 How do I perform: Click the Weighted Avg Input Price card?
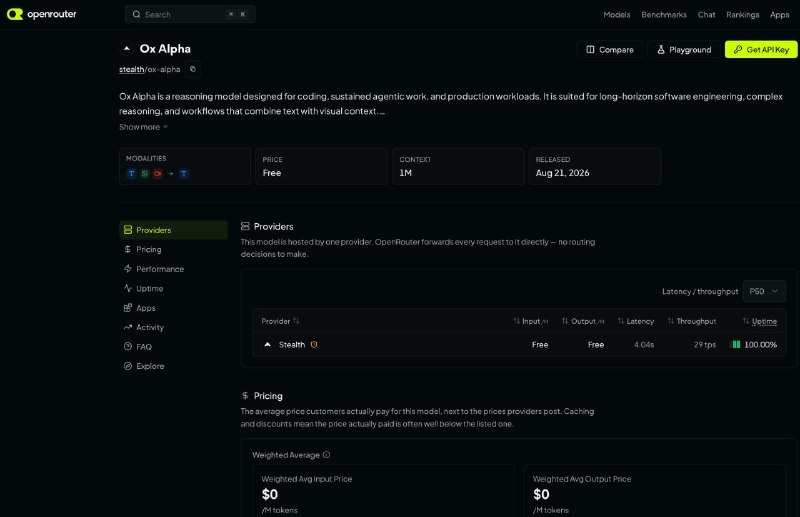pos(383,491)
